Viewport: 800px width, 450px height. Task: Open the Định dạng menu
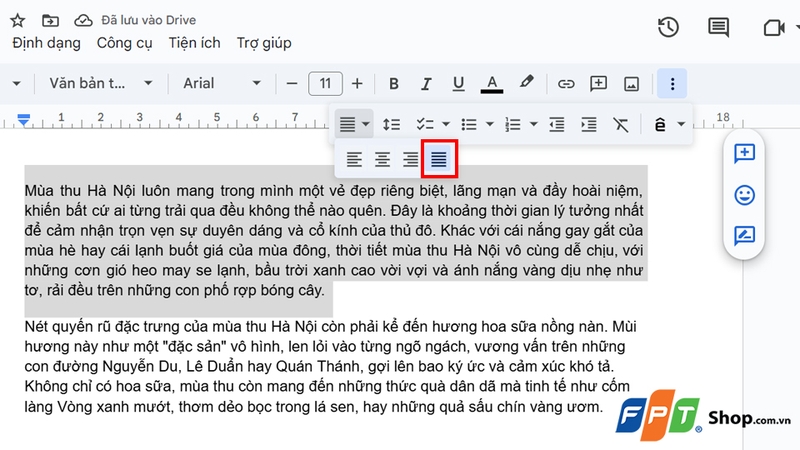pyautogui.click(x=46, y=43)
